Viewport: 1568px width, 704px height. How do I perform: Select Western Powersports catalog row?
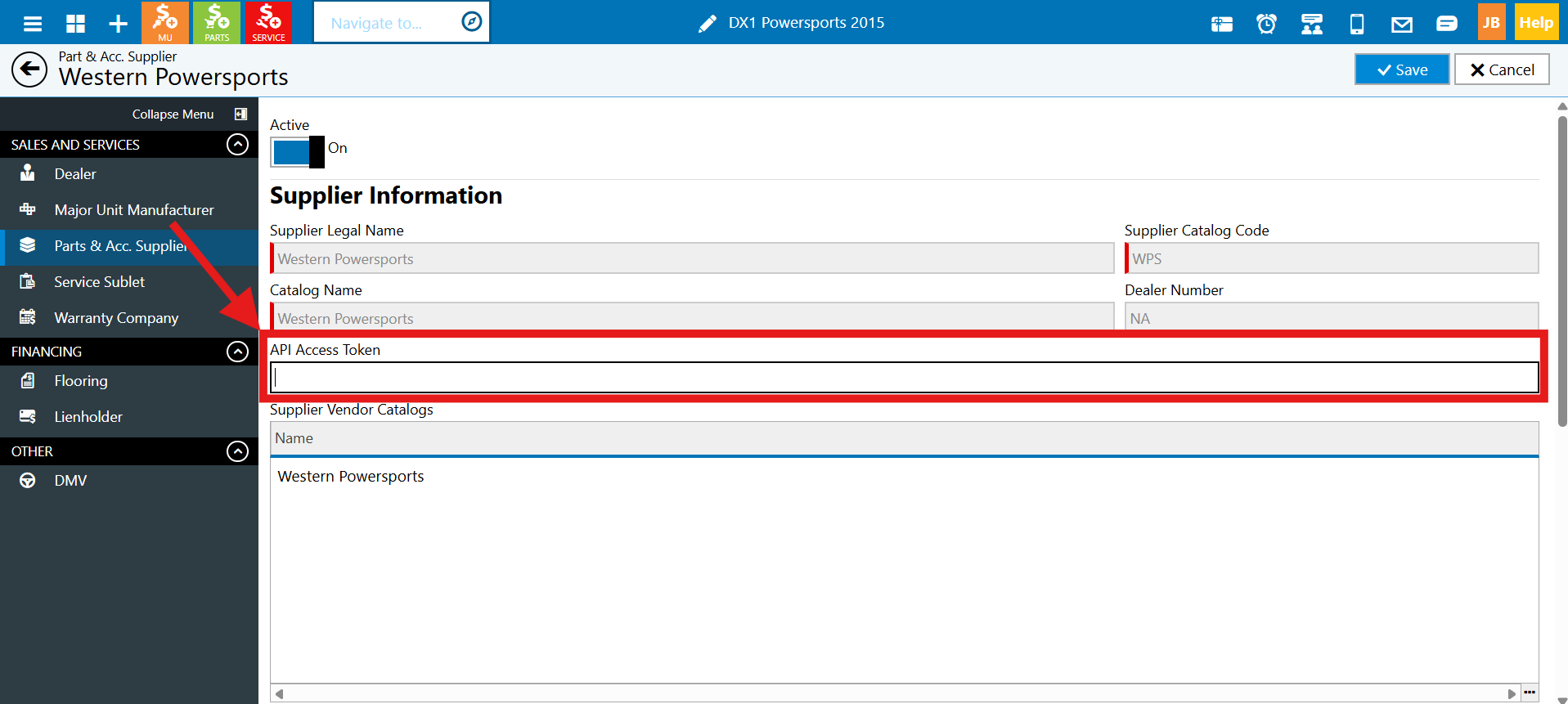(904, 476)
